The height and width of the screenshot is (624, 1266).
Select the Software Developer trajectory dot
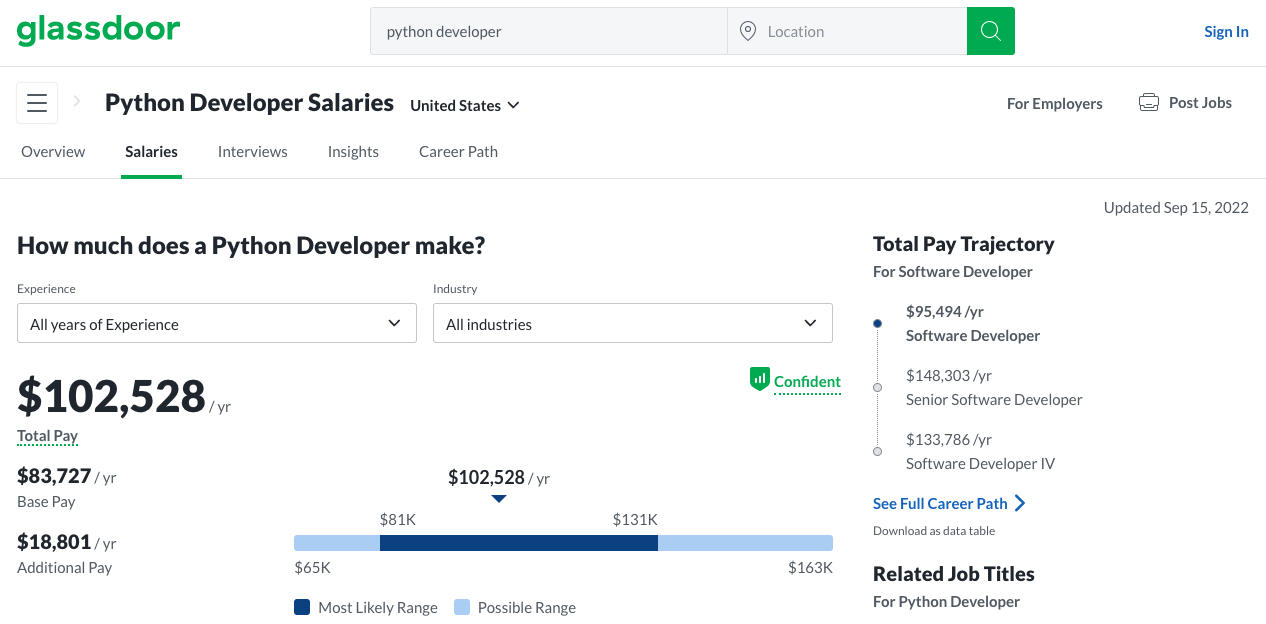point(877,324)
